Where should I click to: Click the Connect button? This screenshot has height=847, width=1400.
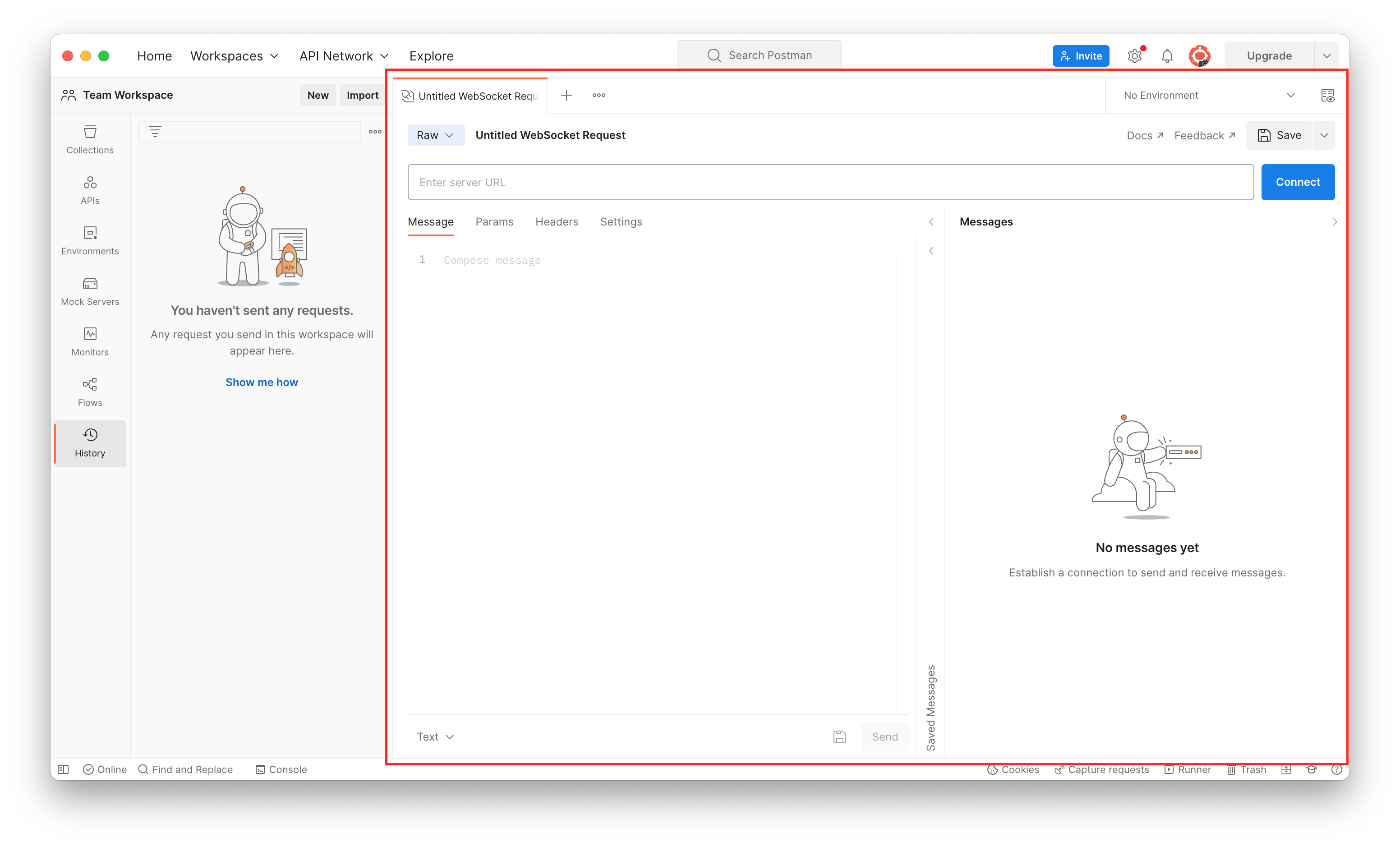[x=1297, y=182]
